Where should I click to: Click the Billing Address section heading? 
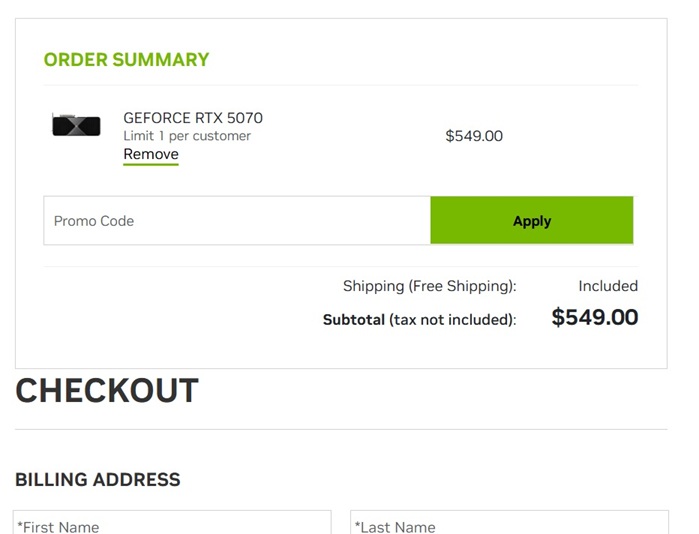coord(98,480)
